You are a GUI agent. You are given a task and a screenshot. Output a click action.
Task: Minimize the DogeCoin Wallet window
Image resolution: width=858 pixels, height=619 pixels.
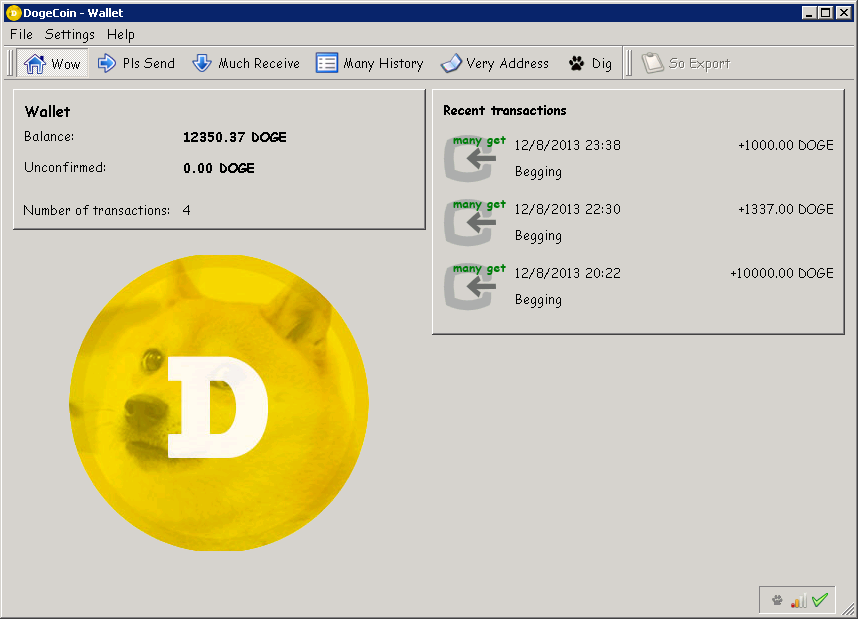point(809,12)
